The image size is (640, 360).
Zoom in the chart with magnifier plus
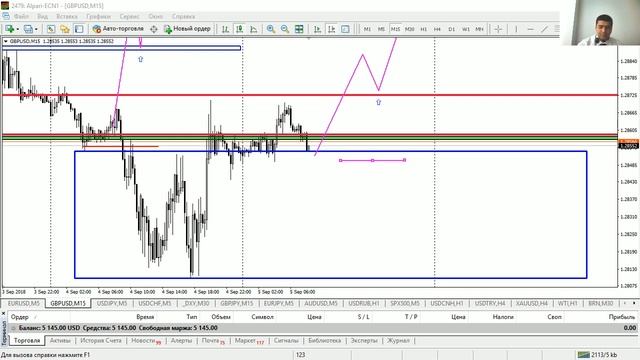click(271, 29)
